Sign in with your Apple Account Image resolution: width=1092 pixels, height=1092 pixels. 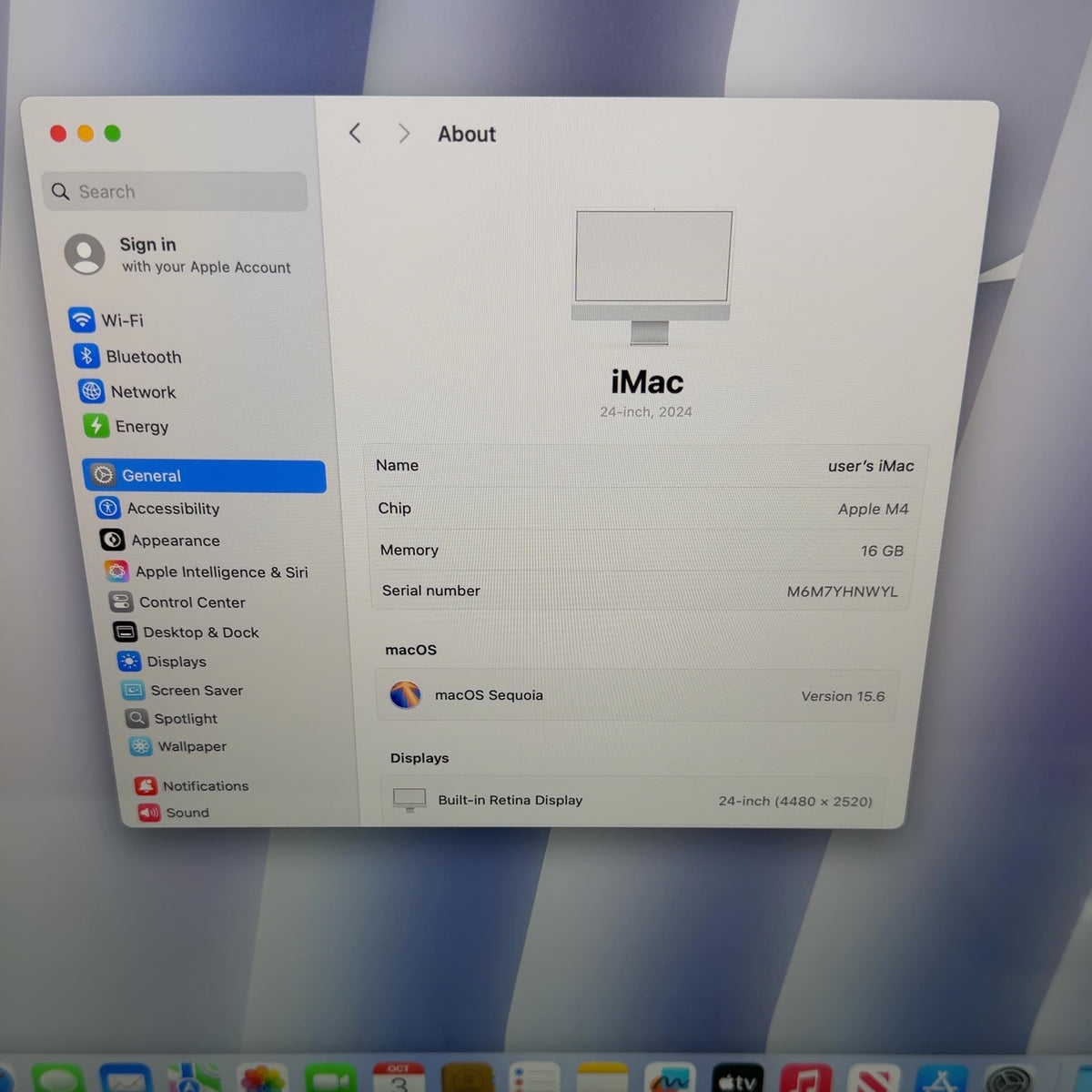[178, 255]
